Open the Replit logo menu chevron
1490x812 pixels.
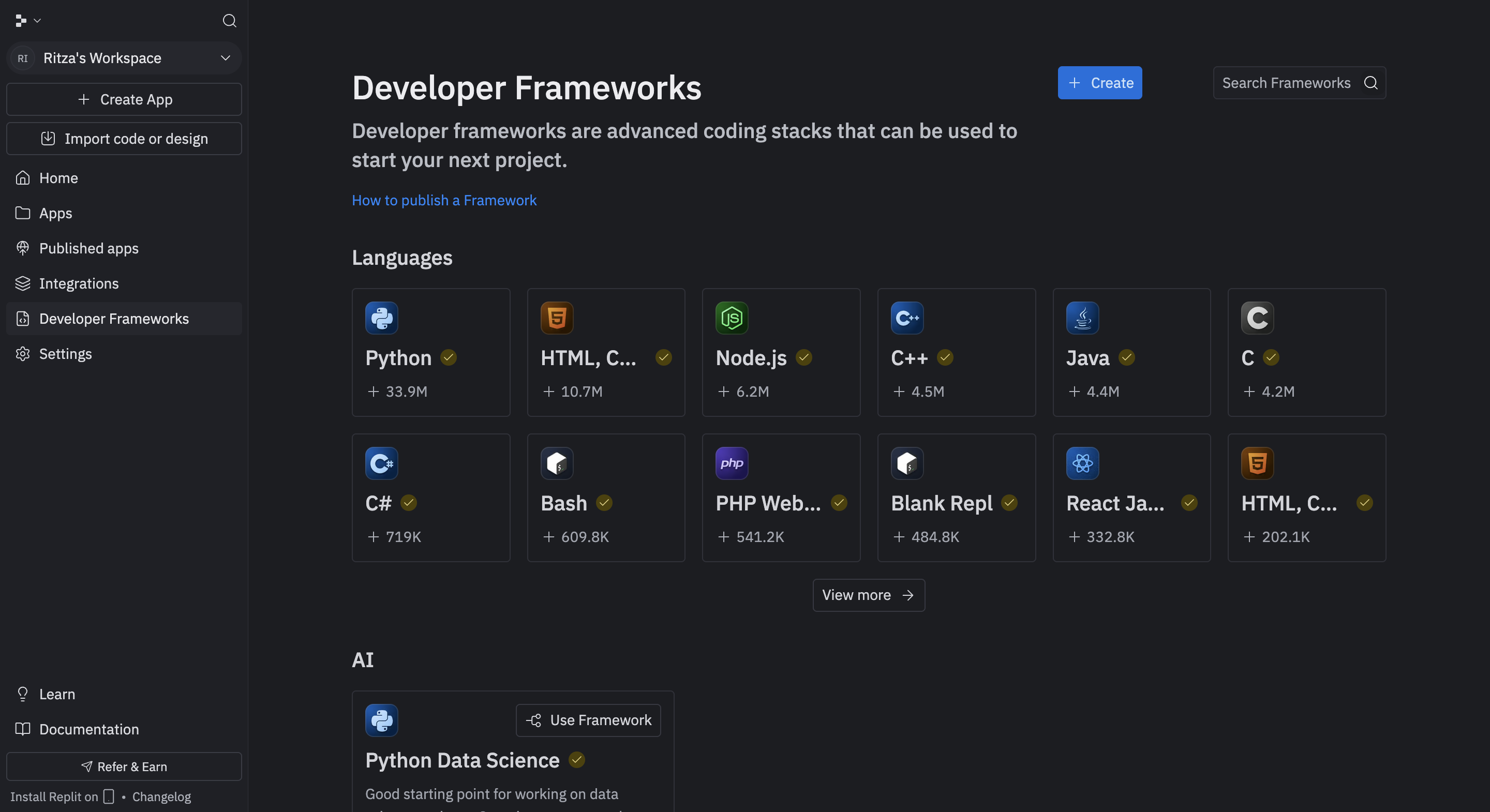point(37,21)
